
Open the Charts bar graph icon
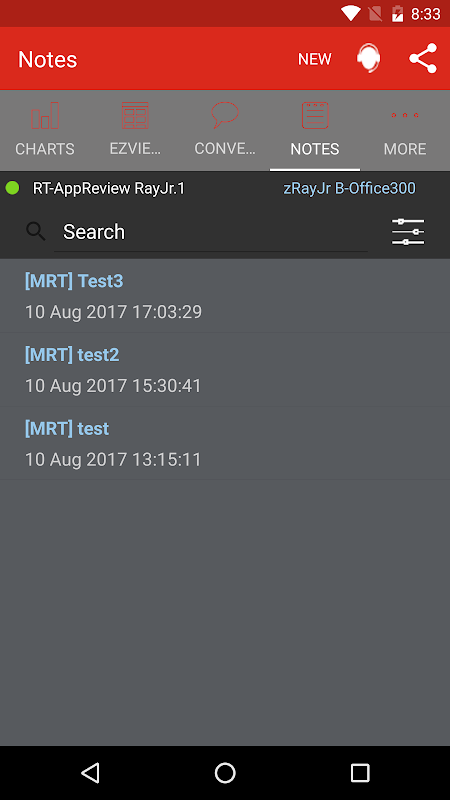tap(45, 115)
